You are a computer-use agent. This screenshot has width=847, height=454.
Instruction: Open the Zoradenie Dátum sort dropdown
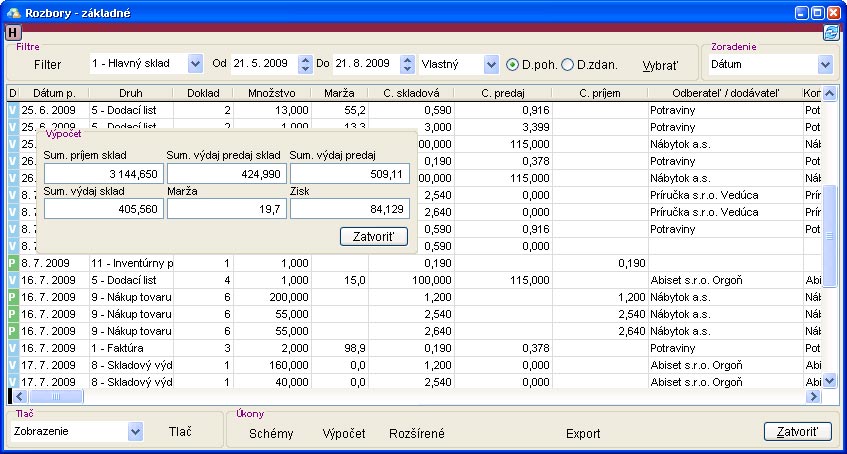(x=825, y=64)
